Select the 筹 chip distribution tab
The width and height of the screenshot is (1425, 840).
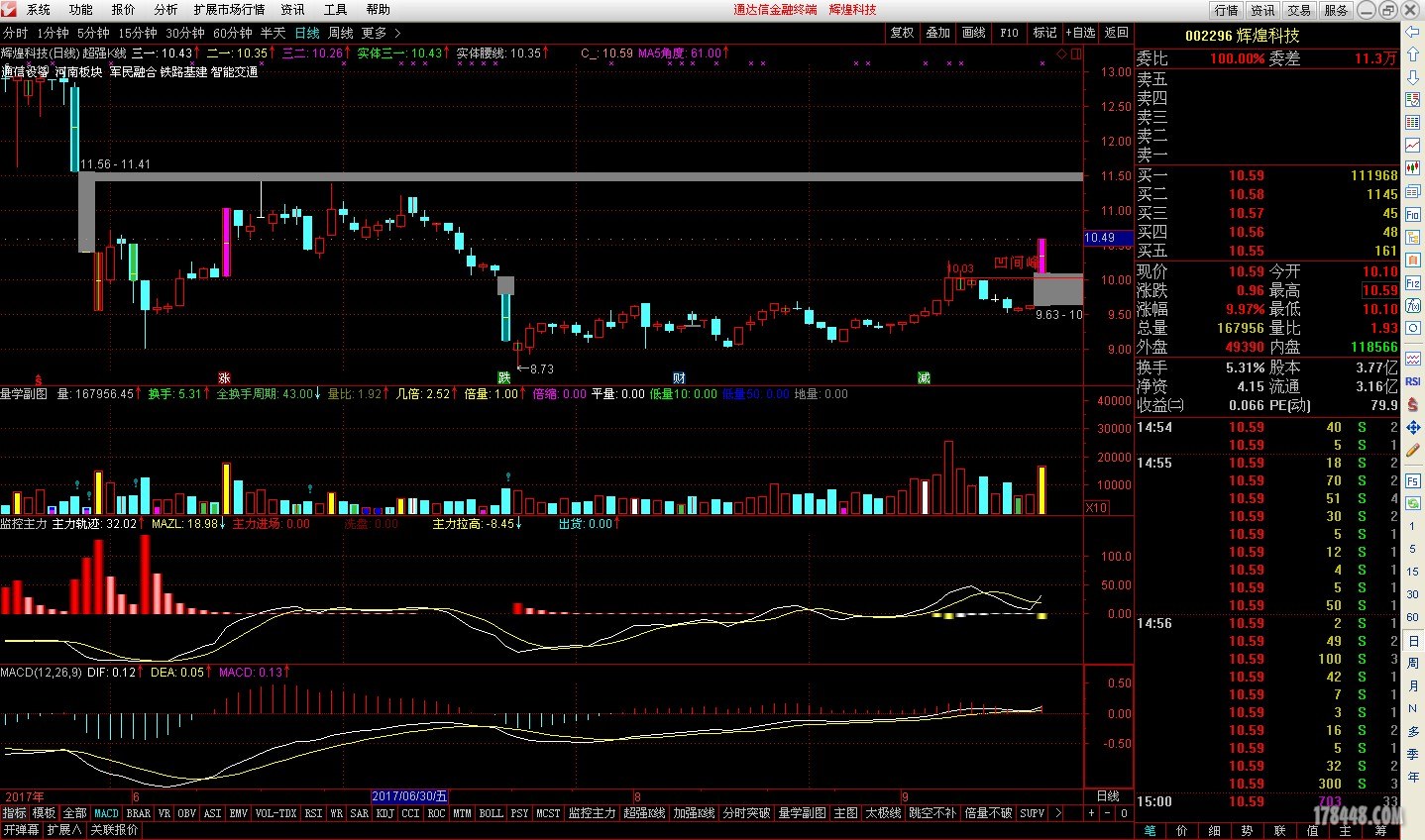point(1380,830)
